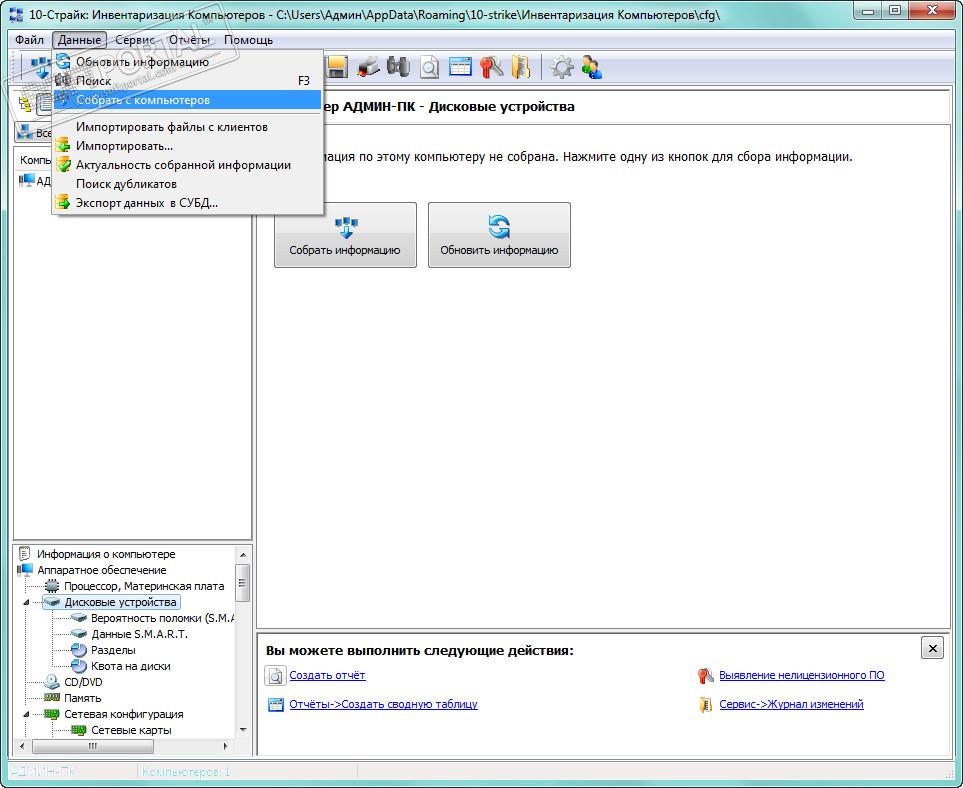Click the floppy disk save icon
This screenshot has height=788, width=963.
point(336,67)
